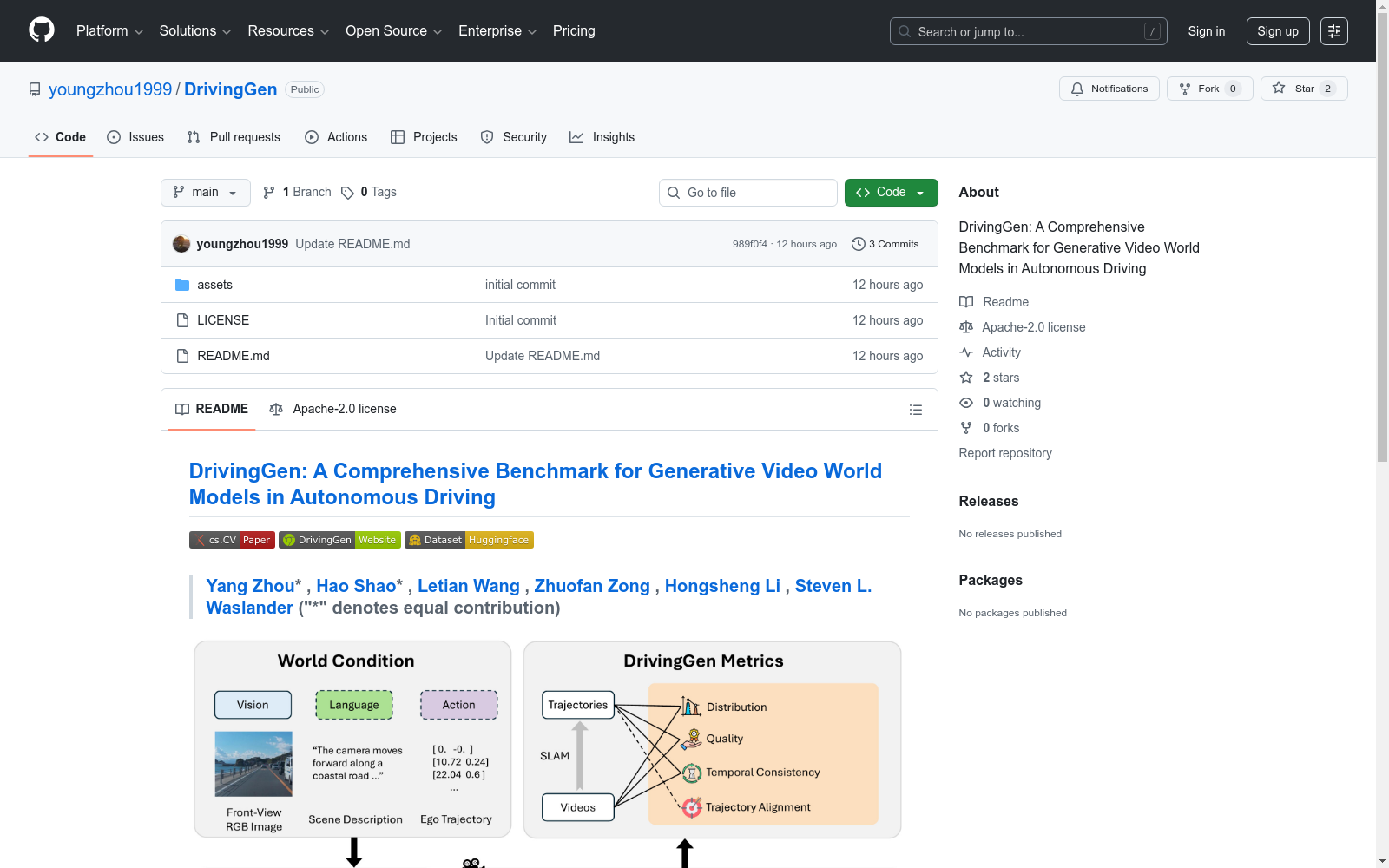Expand the Solutions menu
Image resolution: width=1389 pixels, height=868 pixels.
coord(195,31)
